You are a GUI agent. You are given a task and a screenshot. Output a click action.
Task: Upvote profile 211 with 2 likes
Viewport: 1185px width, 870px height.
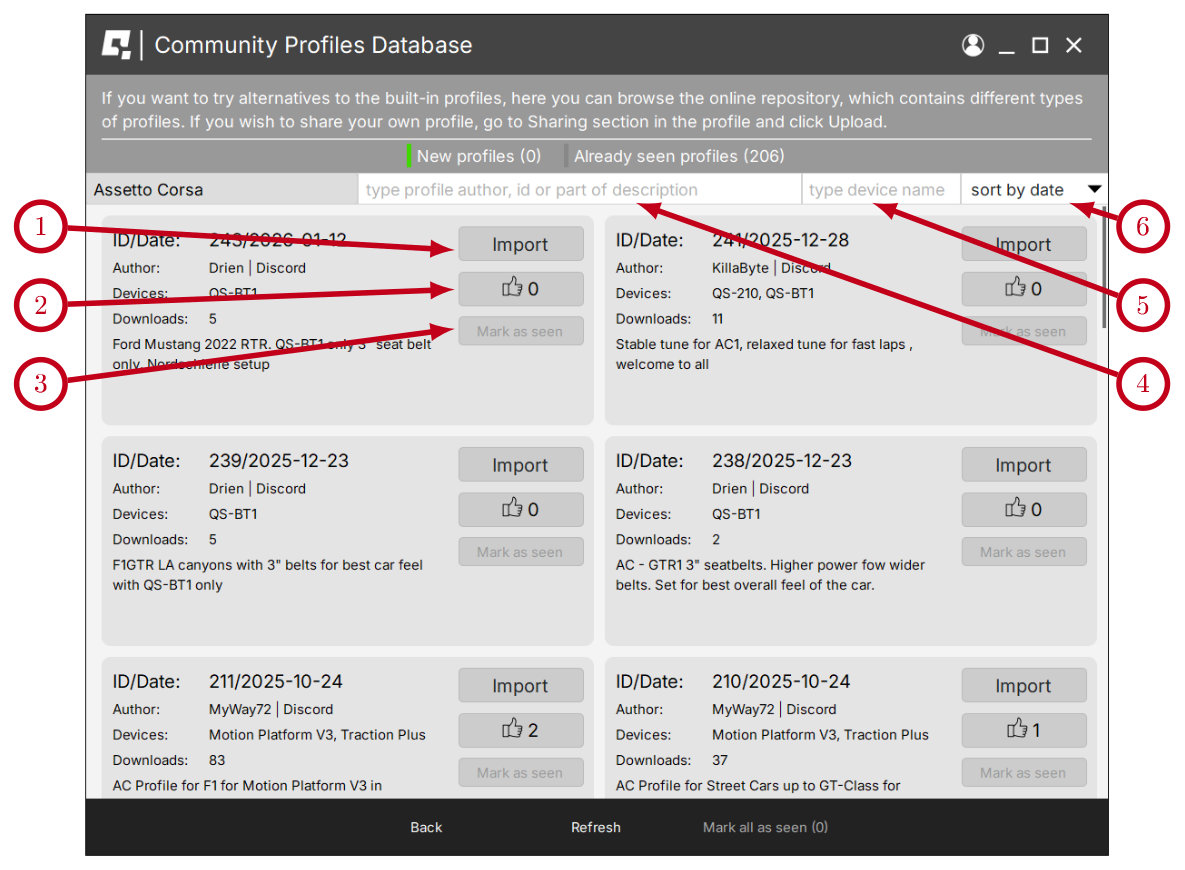(x=520, y=730)
